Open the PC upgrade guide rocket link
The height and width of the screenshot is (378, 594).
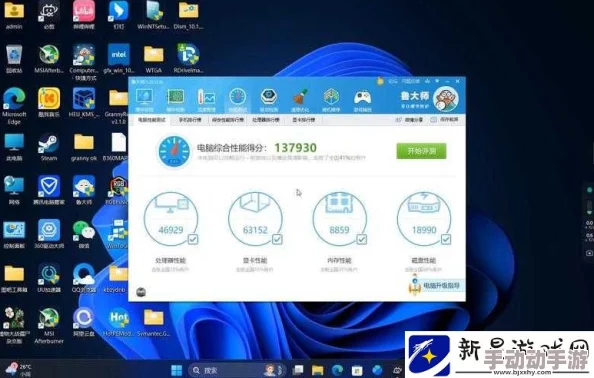[436, 286]
